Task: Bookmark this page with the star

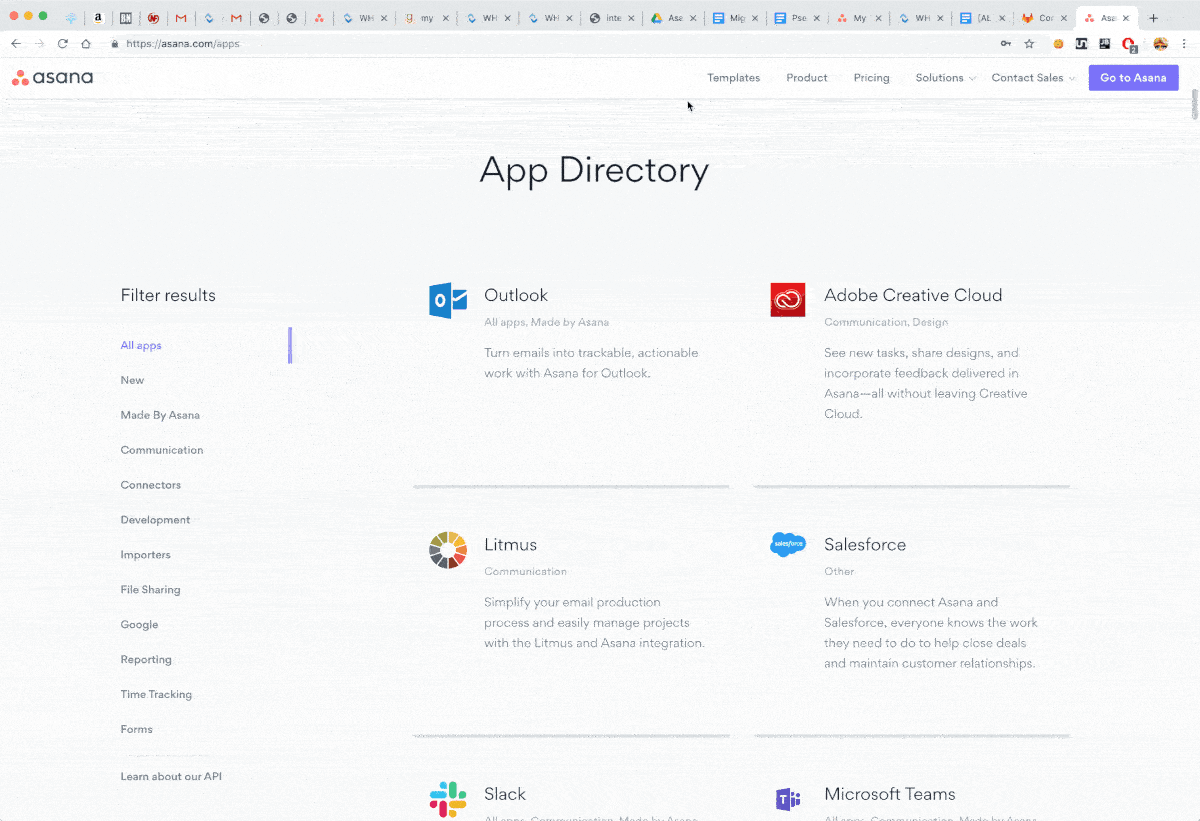Action: click(1029, 44)
